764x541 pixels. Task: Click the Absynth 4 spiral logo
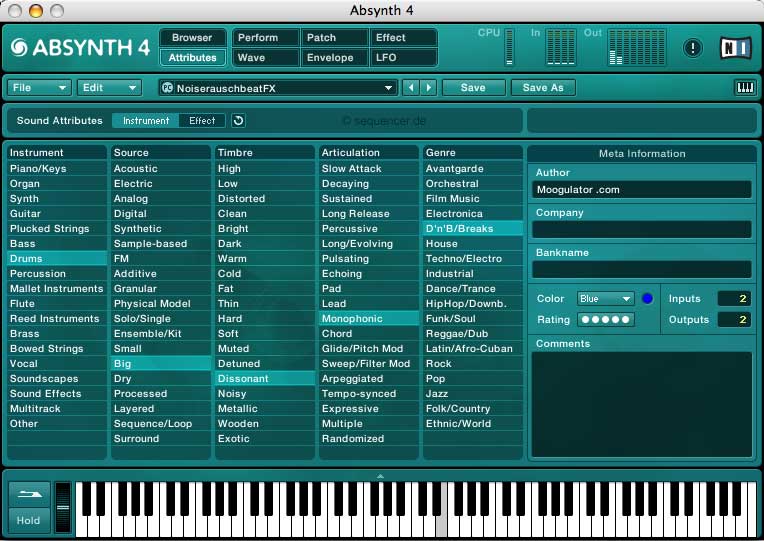click(19, 47)
